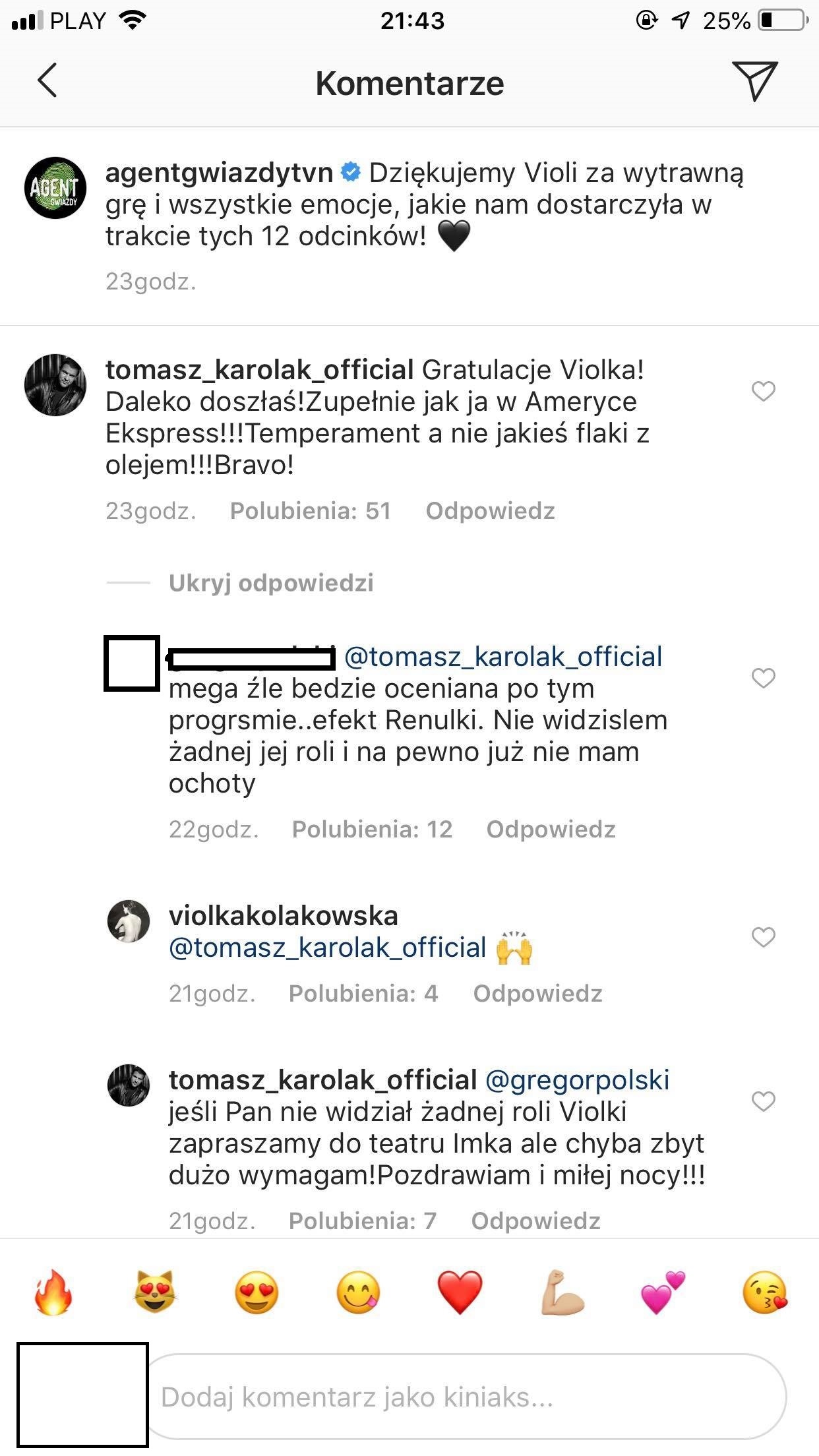Collapse replies with Ukryj odpowiedzi

[270, 583]
